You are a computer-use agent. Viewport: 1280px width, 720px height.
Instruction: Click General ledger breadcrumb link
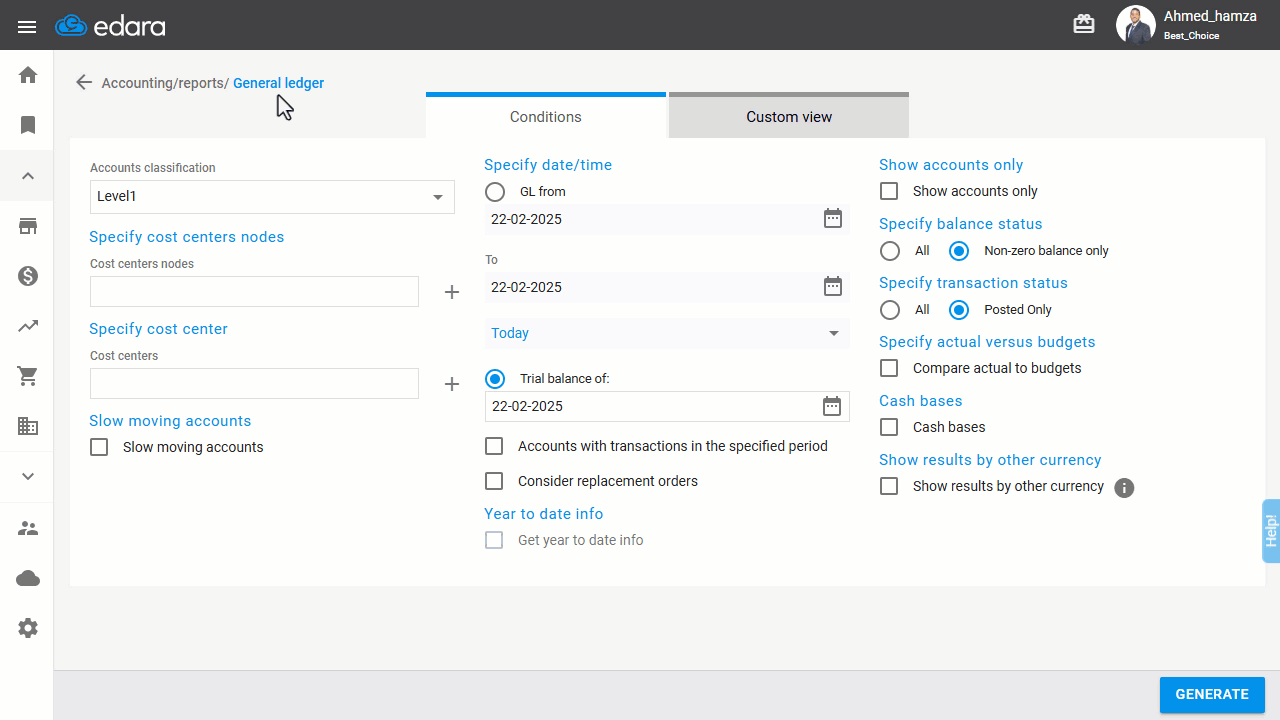(278, 83)
